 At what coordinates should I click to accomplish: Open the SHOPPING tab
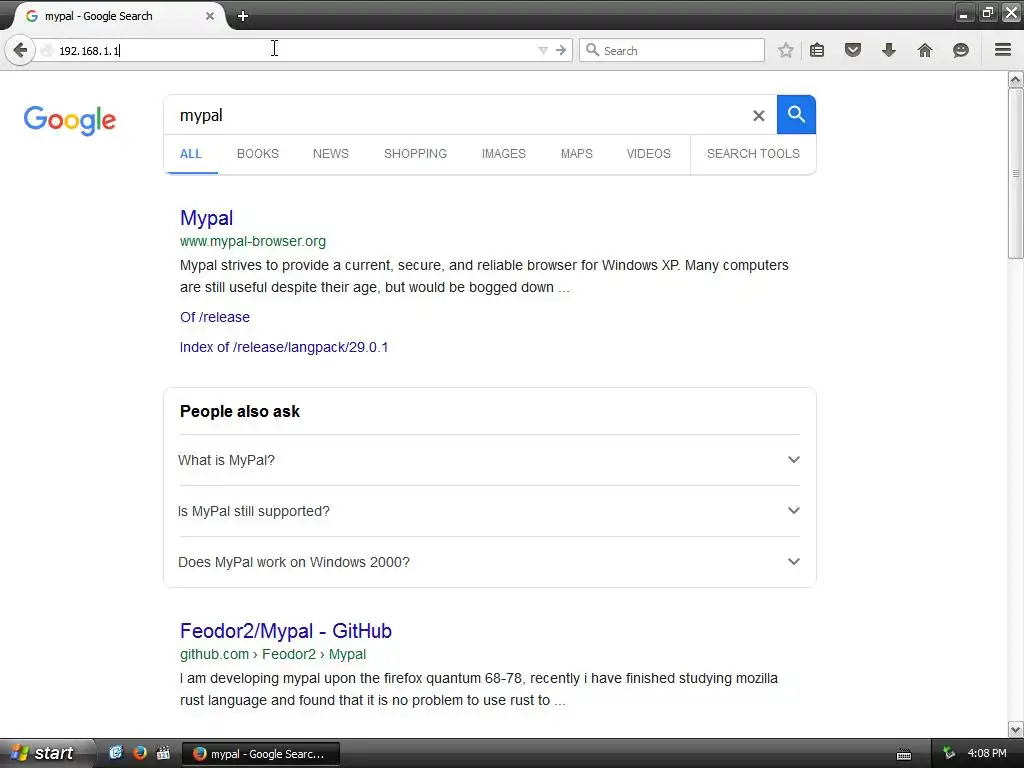click(415, 154)
